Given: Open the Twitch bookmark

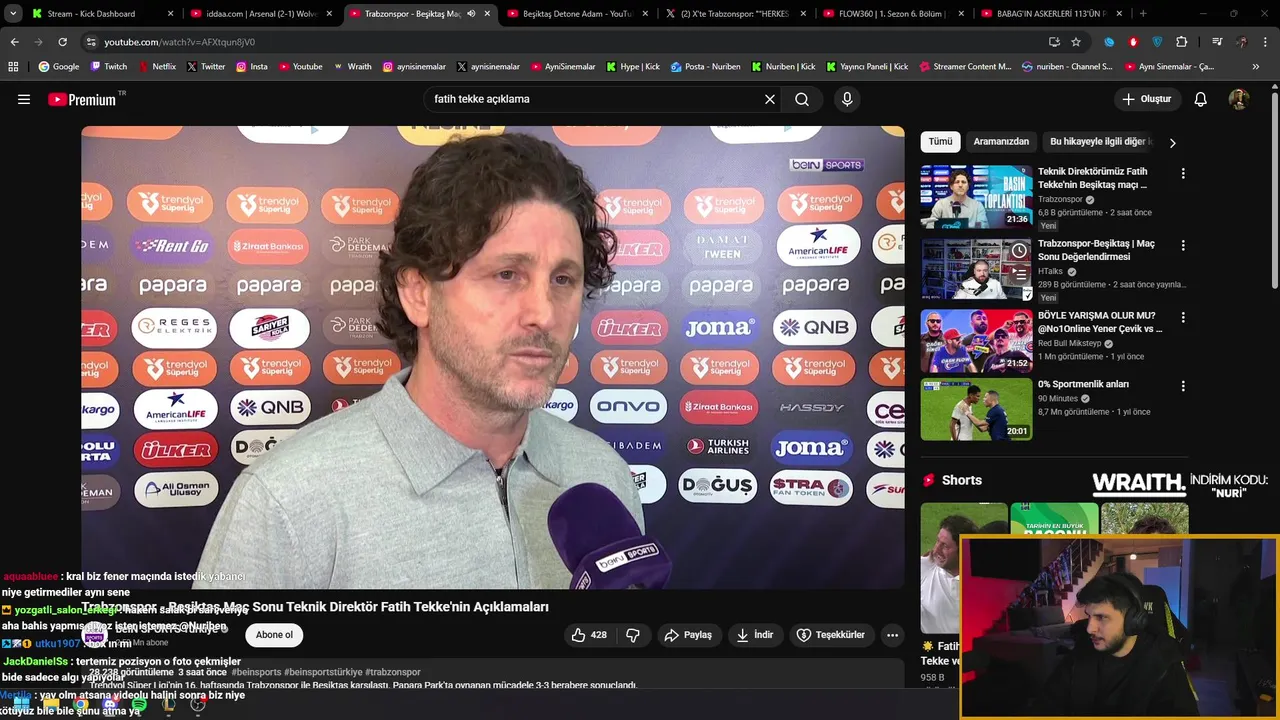Looking at the screenshot, I should click(109, 67).
